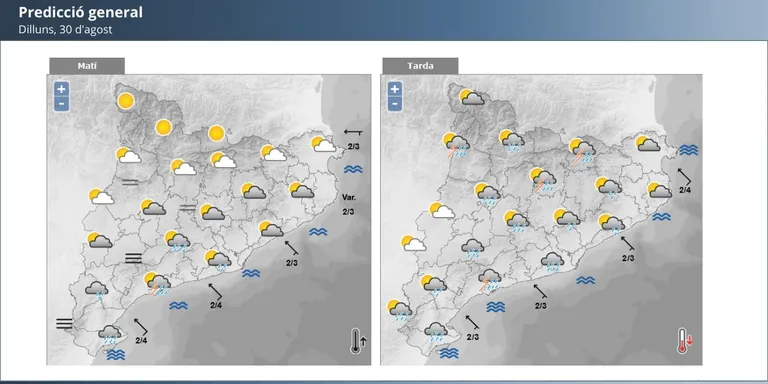Click the southernmost waves icon on the Tarda map
768x384 pixels.
point(449,353)
